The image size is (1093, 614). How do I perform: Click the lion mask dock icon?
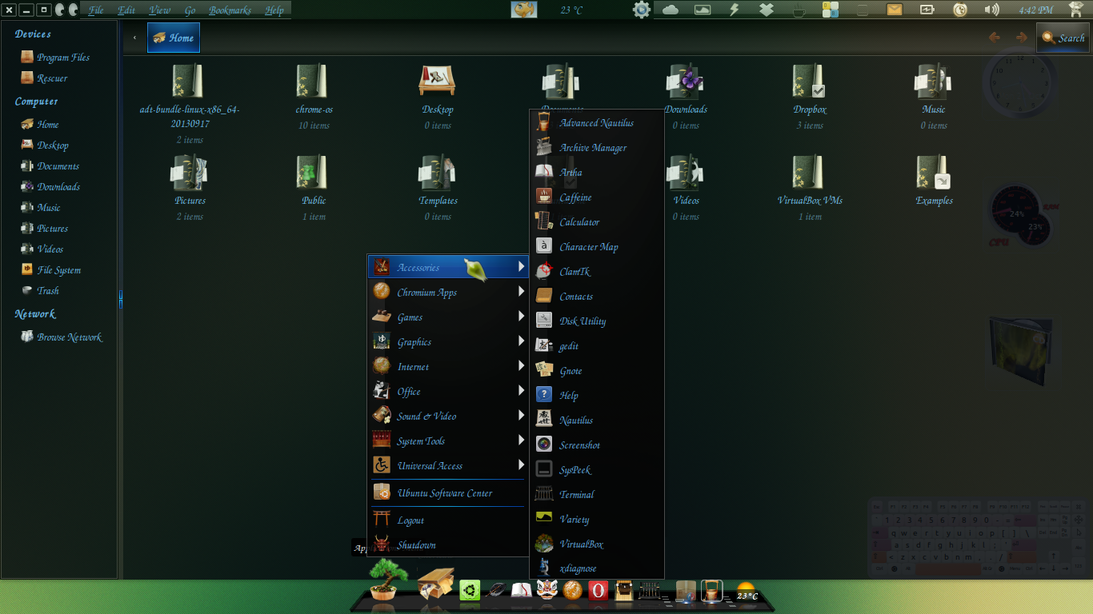[x=546, y=590]
